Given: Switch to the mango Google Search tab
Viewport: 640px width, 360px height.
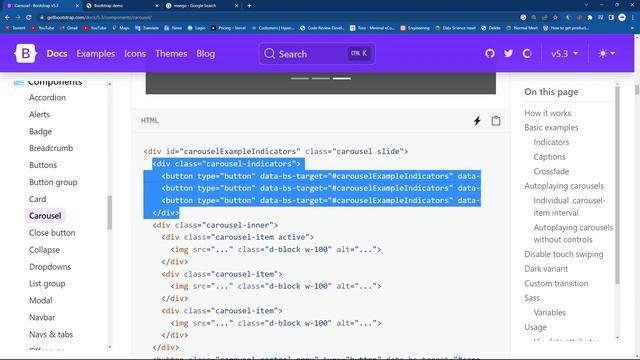Looking at the screenshot, I should (x=201, y=6).
